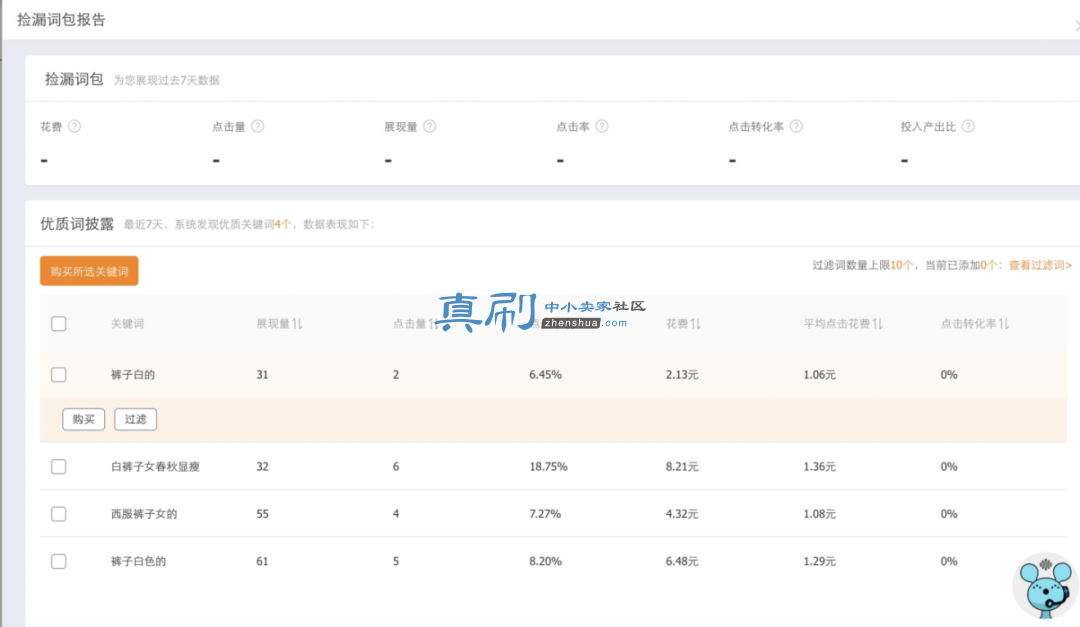1080x627 pixels.
Task: Check the box for keyword 裤子白的
Action: pyautogui.click(x=59, y=374)
